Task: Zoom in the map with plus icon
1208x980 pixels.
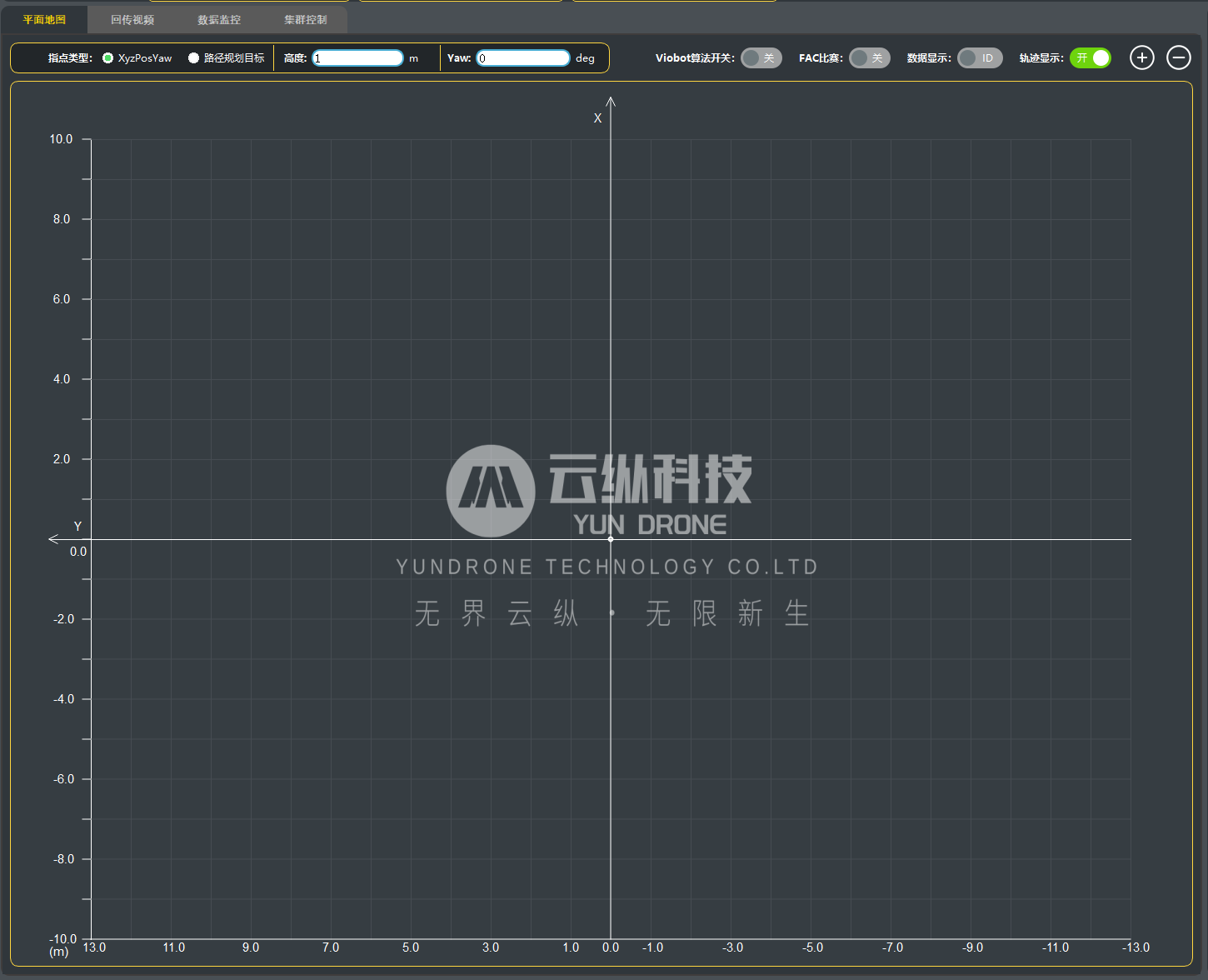Action: (x=1141, y=57)
